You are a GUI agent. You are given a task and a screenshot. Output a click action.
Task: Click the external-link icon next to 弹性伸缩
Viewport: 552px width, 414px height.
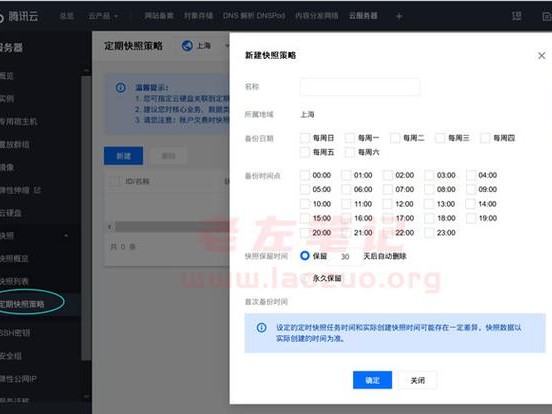(x=37, y=190)
